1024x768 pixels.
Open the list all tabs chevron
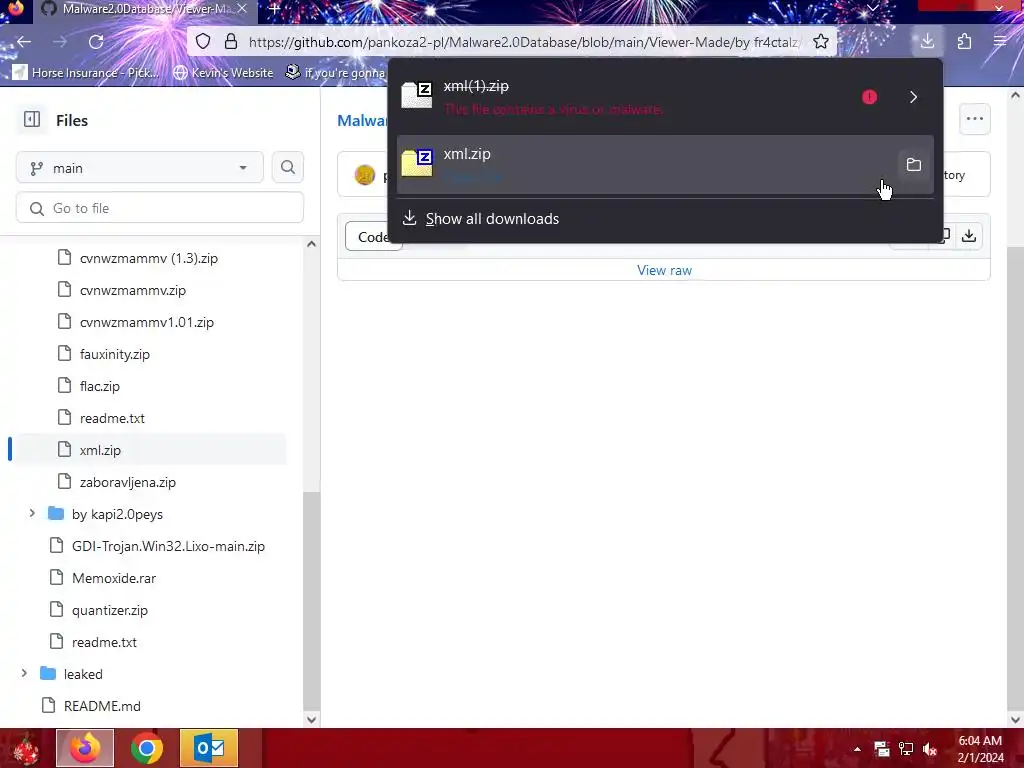(x=872, y=8)
